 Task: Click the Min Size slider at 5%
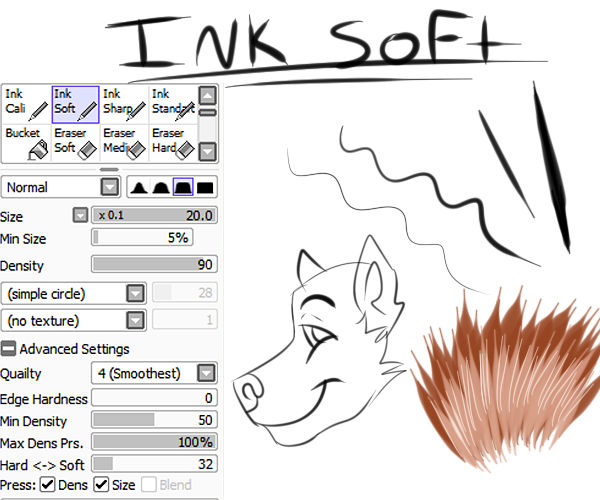pos(142,238)
